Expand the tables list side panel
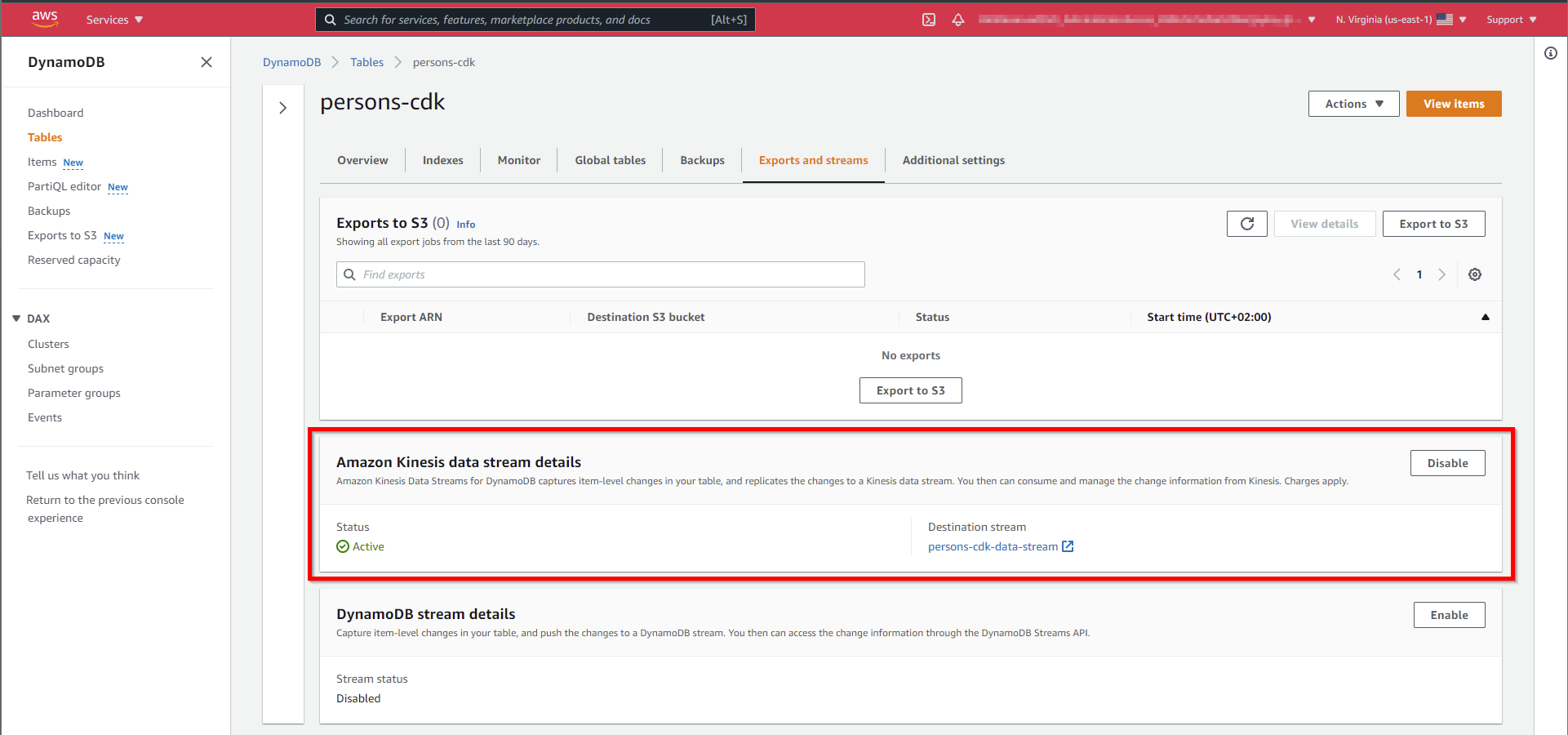The width and height of the screenshot is (1568, 735). coord(283,108)
